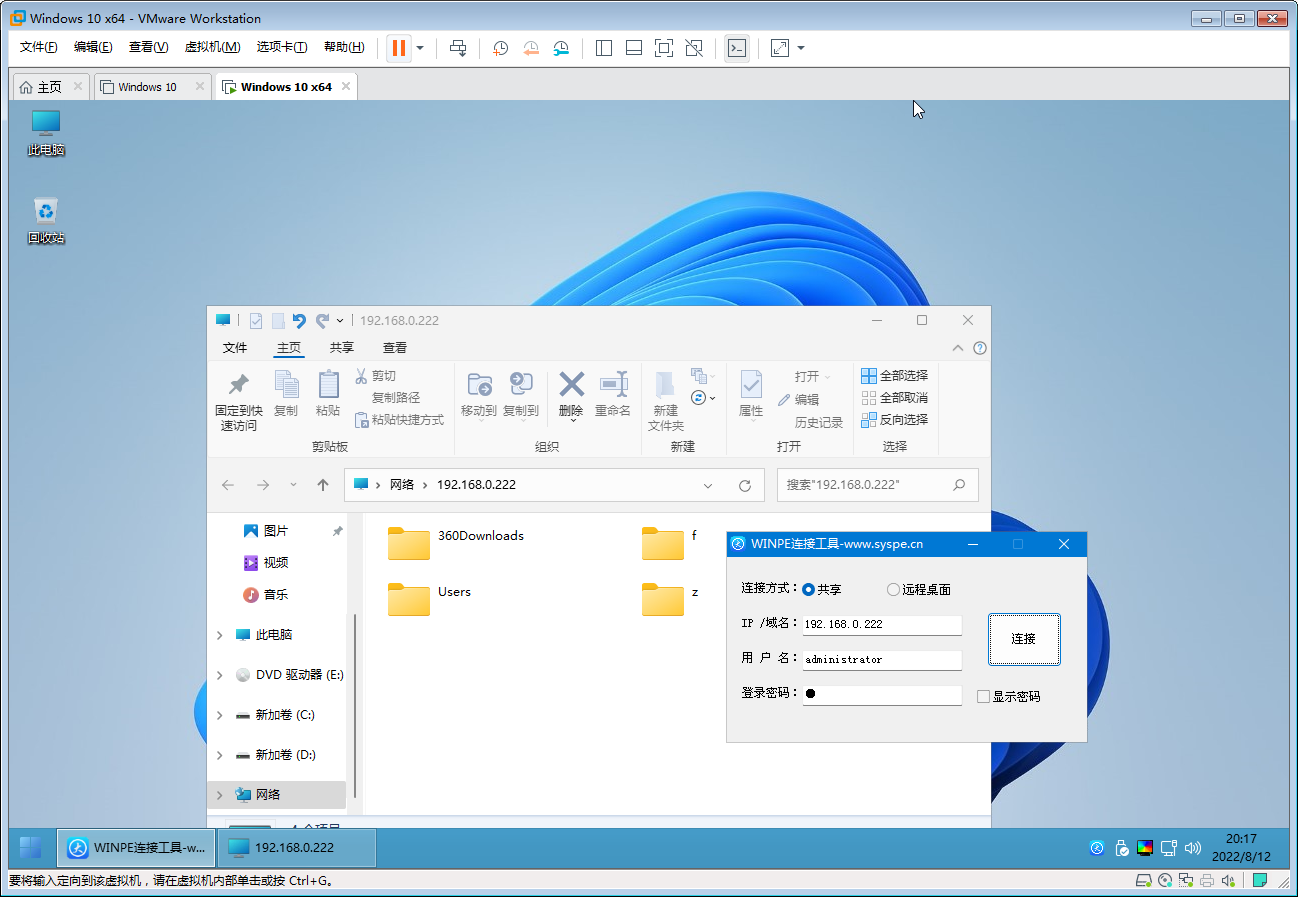Revert the VM to its previous snapshot
1298x897 pixels.
tap(531, 48)
